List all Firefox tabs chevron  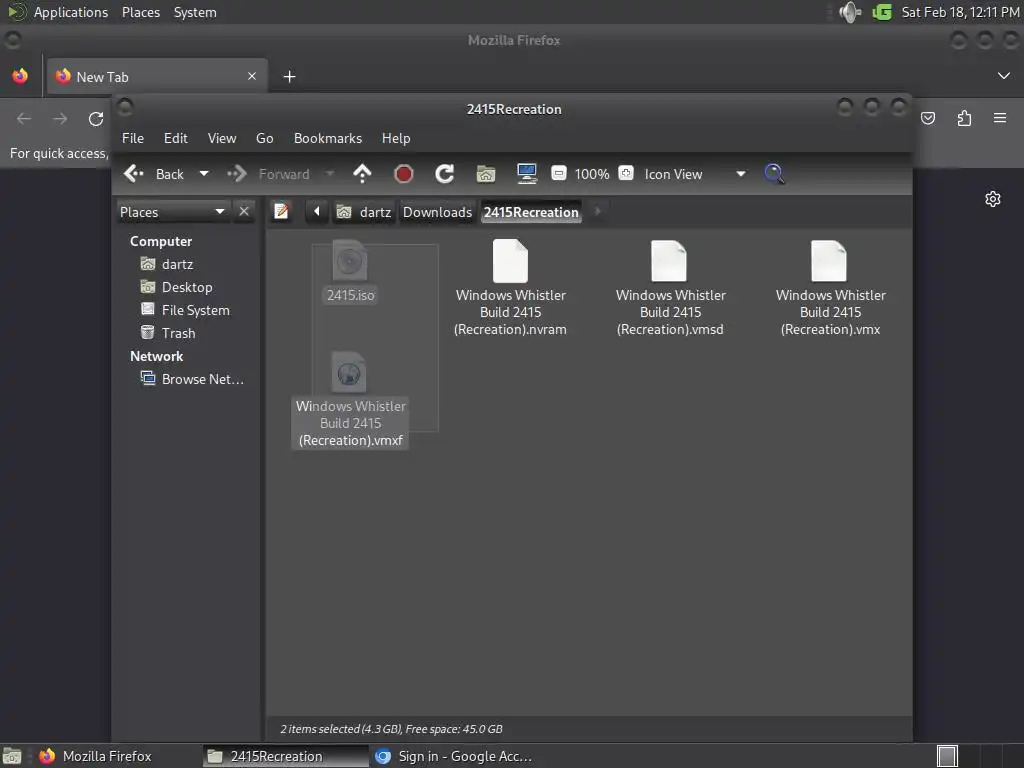1004,76
